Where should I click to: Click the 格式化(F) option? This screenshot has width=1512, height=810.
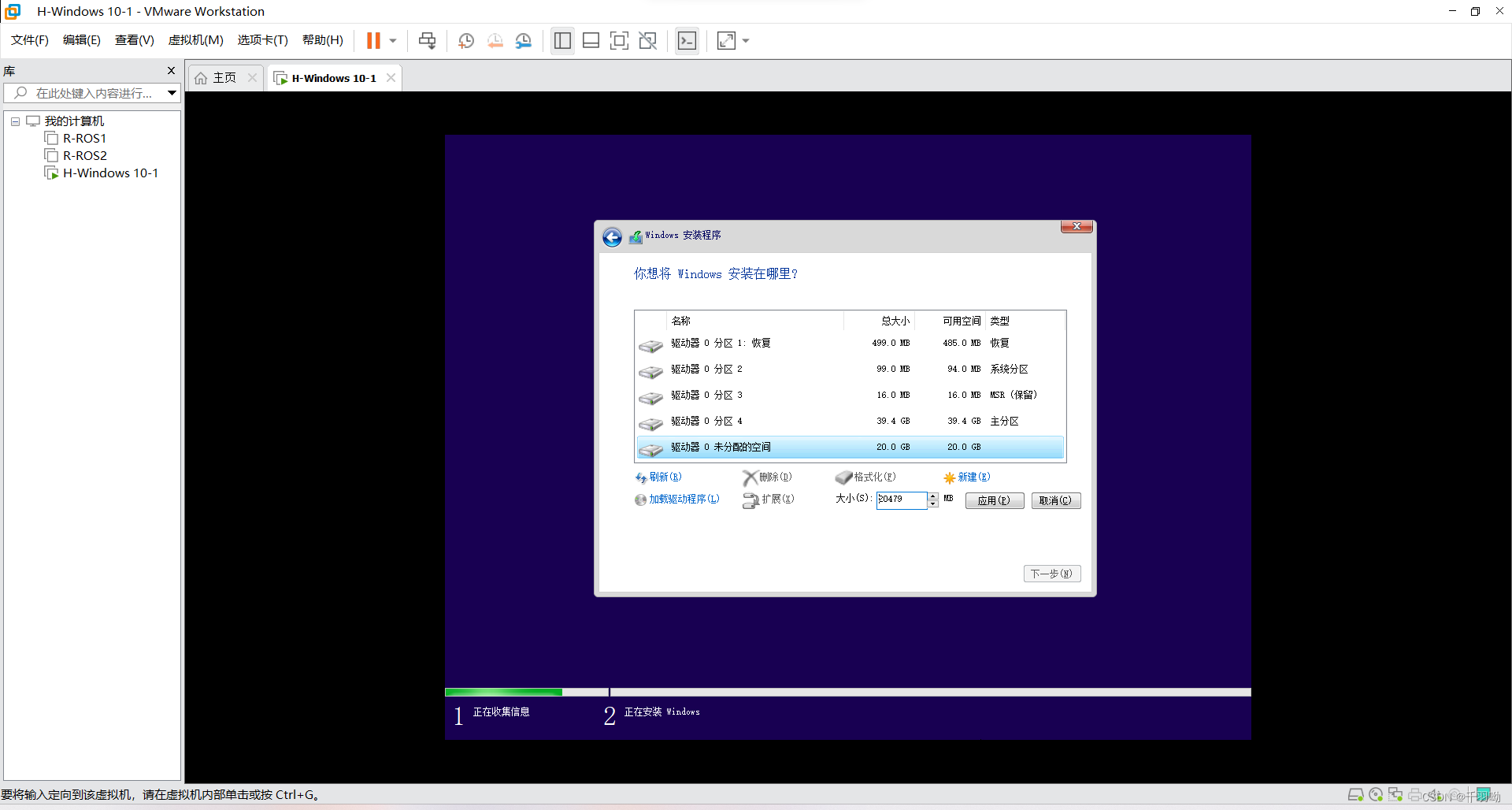click(x=865, y=477)
